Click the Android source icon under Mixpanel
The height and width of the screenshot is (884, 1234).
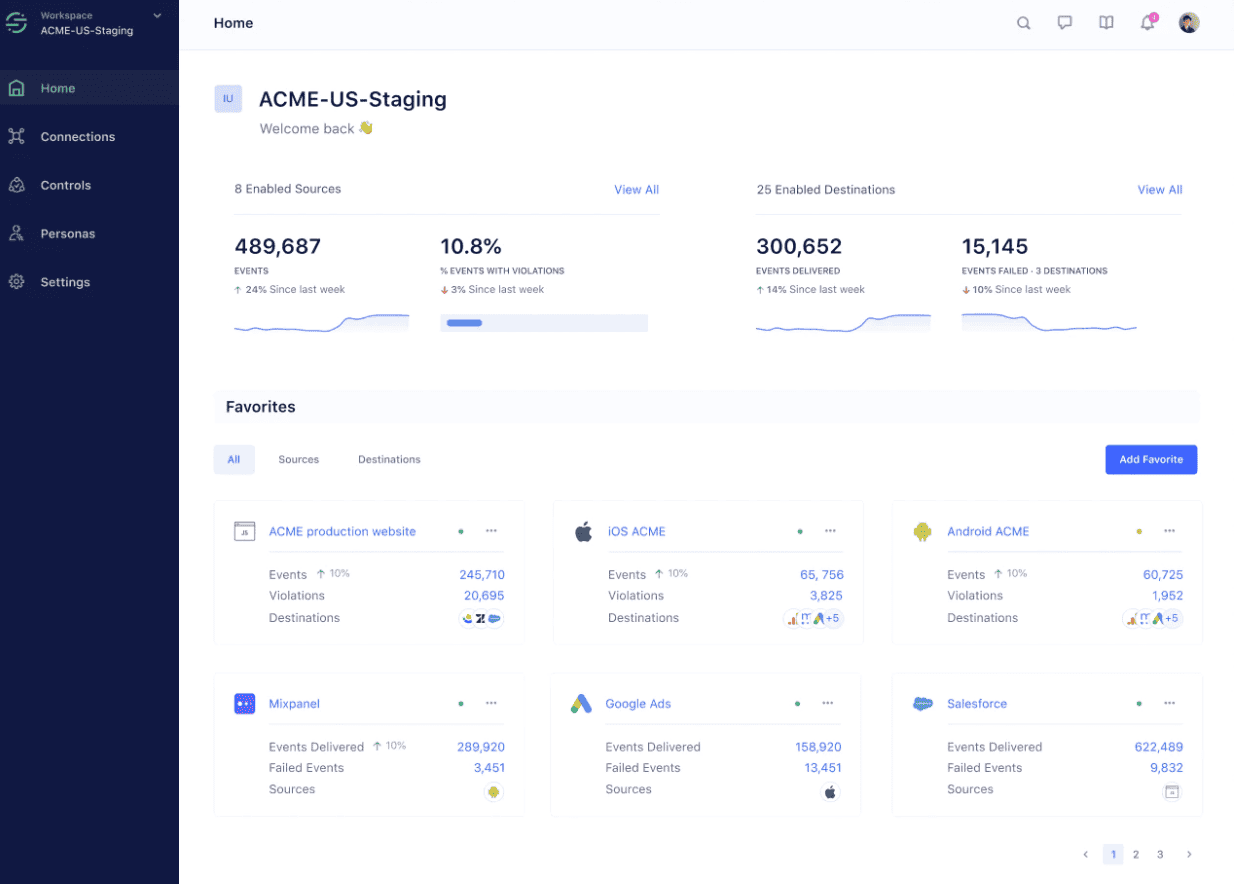tap(493, 792)
